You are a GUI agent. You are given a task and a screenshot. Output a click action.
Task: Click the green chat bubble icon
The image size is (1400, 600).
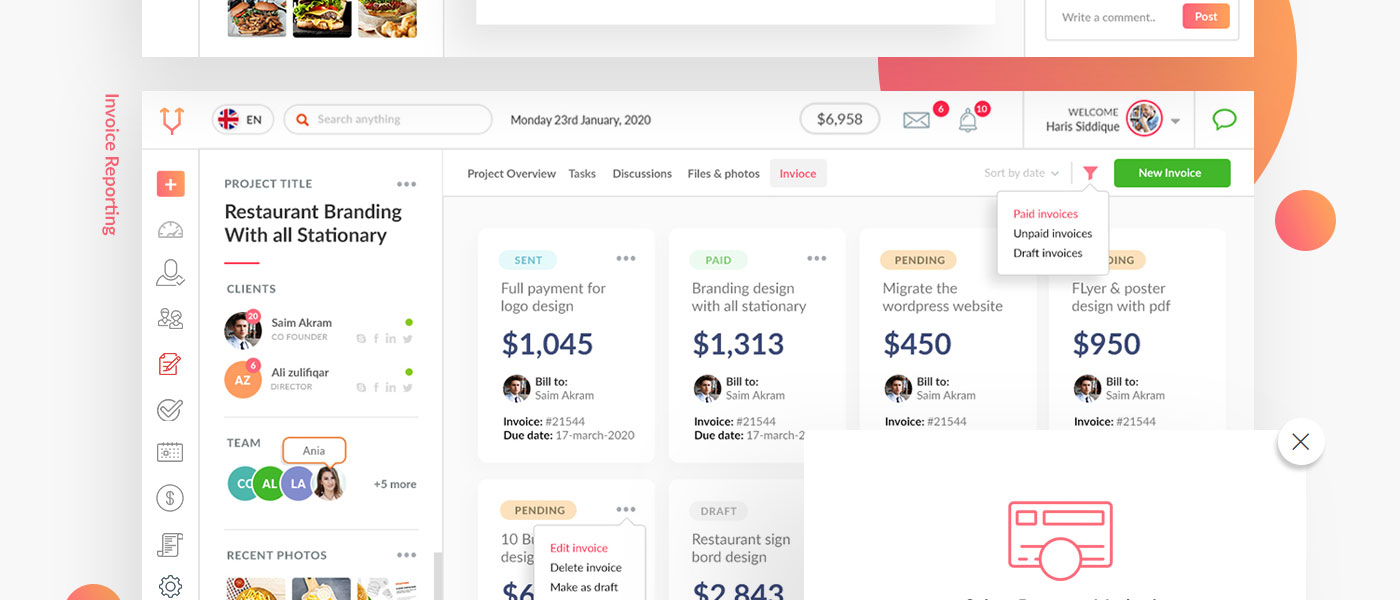click(x=1224, y=120)
